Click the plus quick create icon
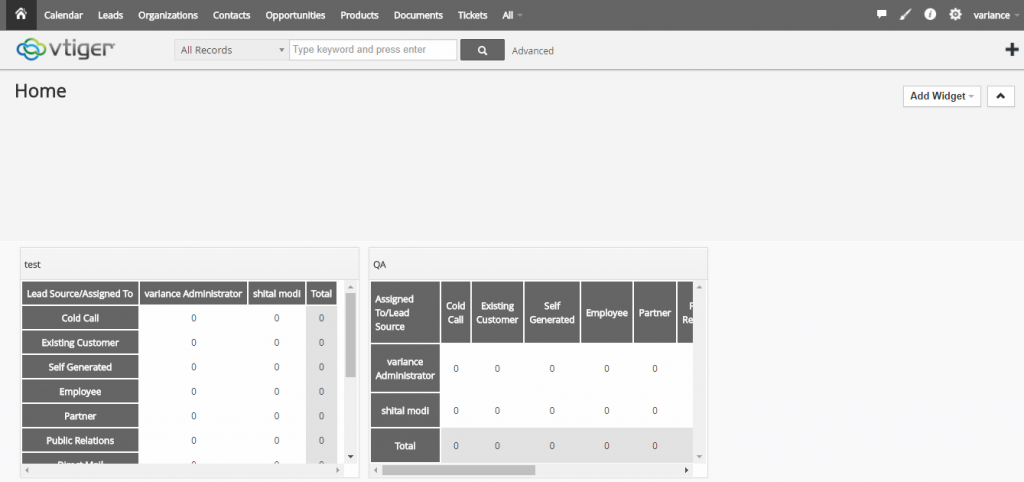 [x=1011, y=49]
